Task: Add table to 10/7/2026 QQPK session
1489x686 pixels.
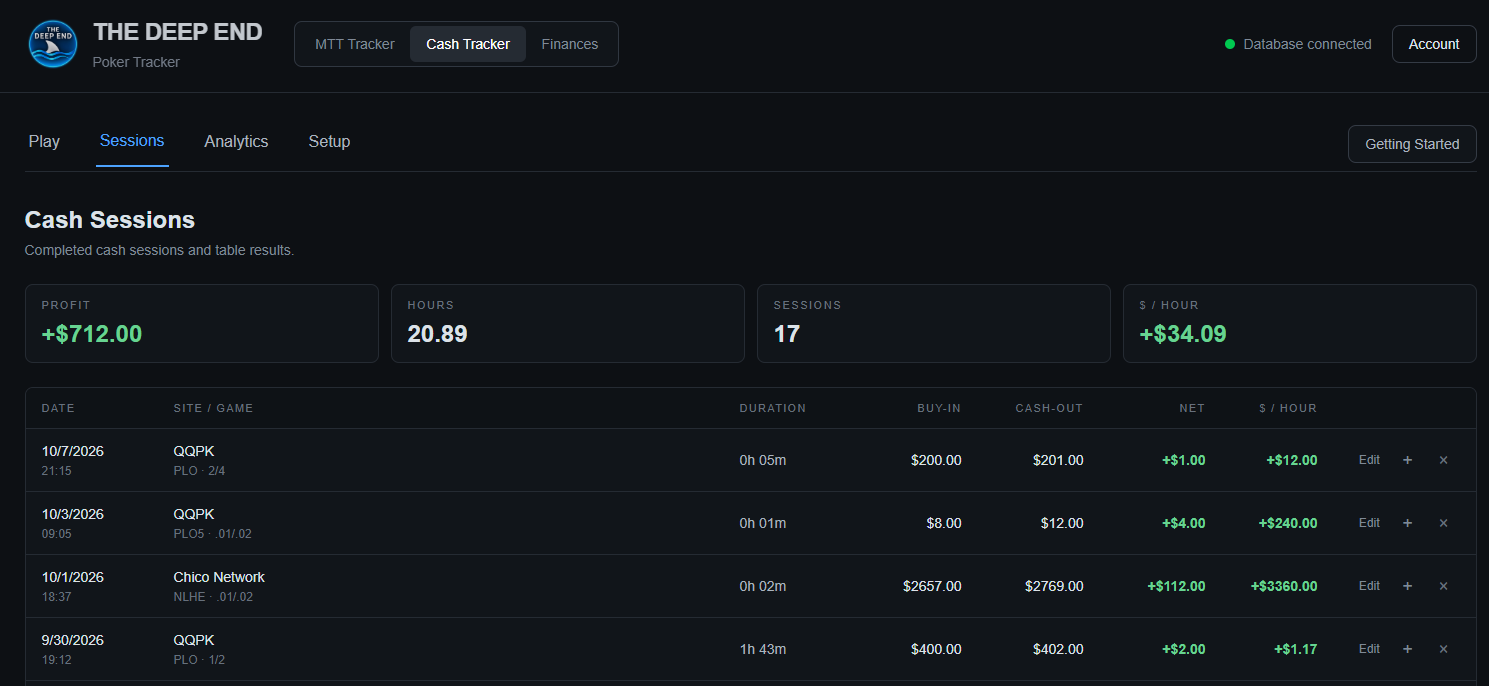Action: coord(1407,460)
